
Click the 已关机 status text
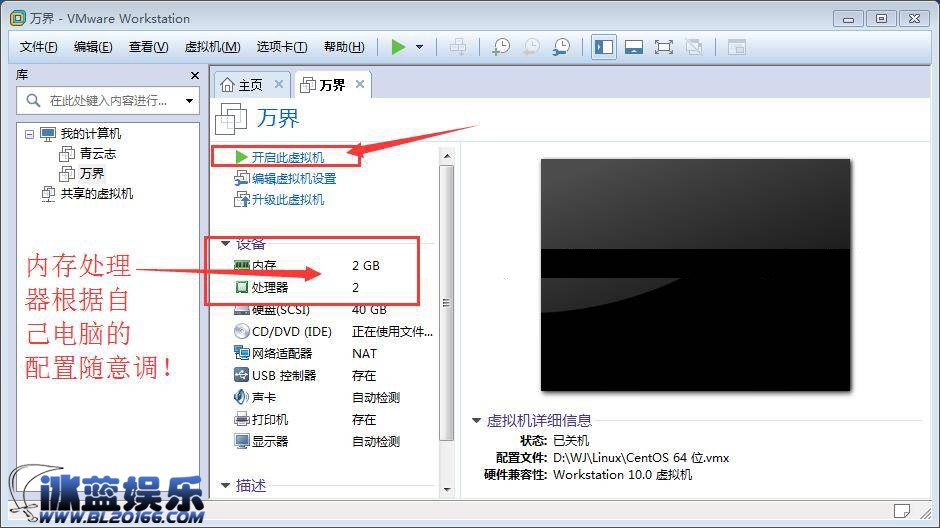571,440
